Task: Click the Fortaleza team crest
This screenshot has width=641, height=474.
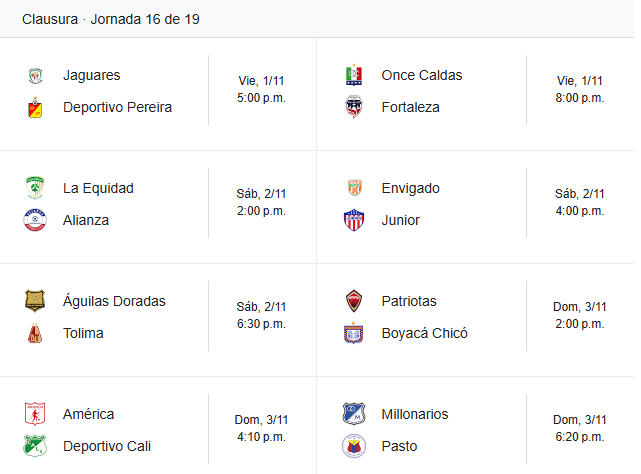Action: [354, 107]
